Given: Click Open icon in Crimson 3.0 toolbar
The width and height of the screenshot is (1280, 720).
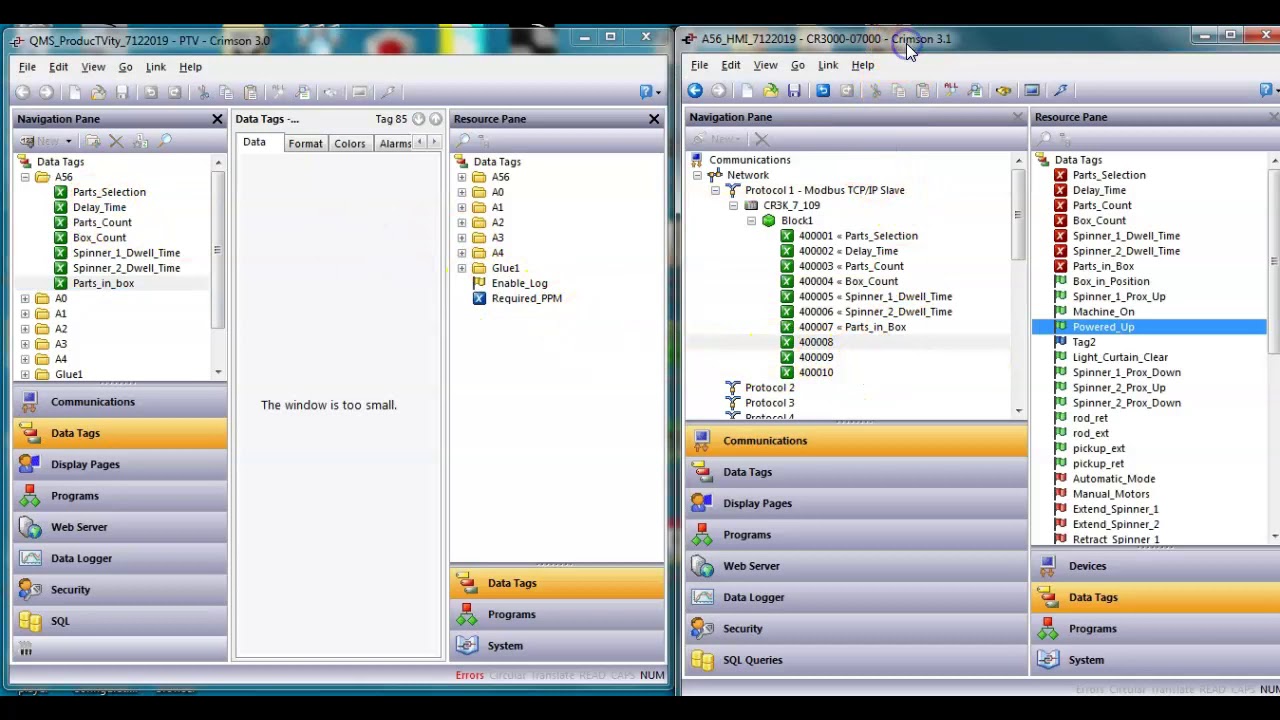Looking at the screenshot, I should 98,93.
